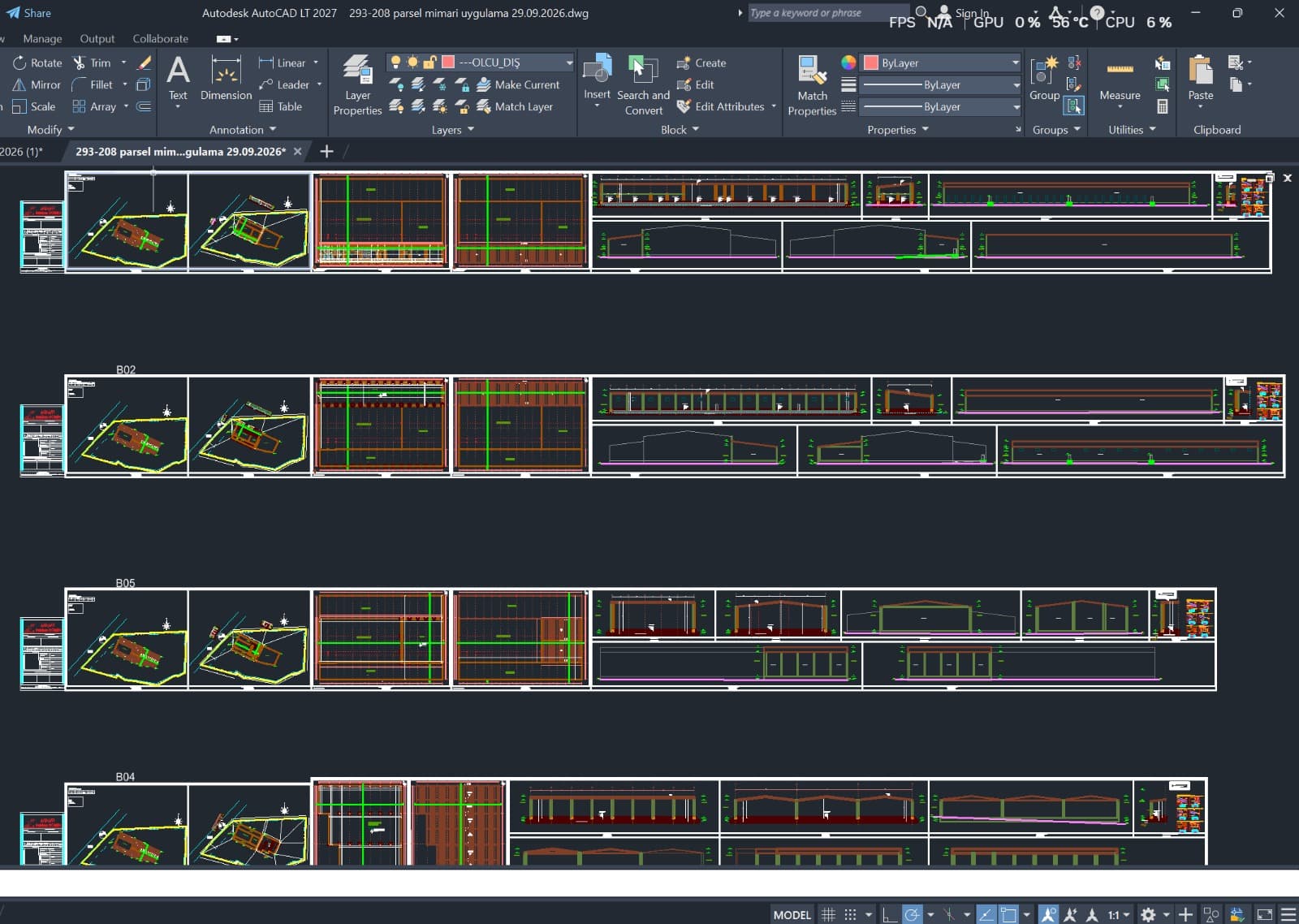Switch to the 293-208 parsel drawing tab

pos(180,152)
